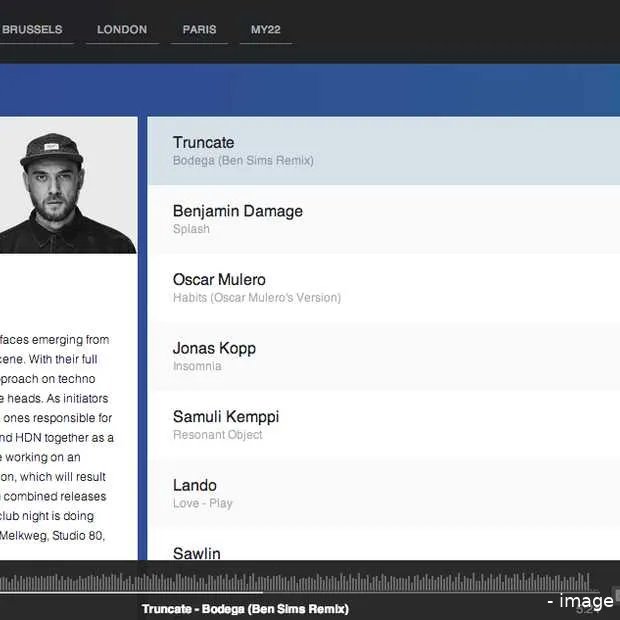The image size is (620, 620).
Task: Open the MY22 tab
Action: point(266,30)
